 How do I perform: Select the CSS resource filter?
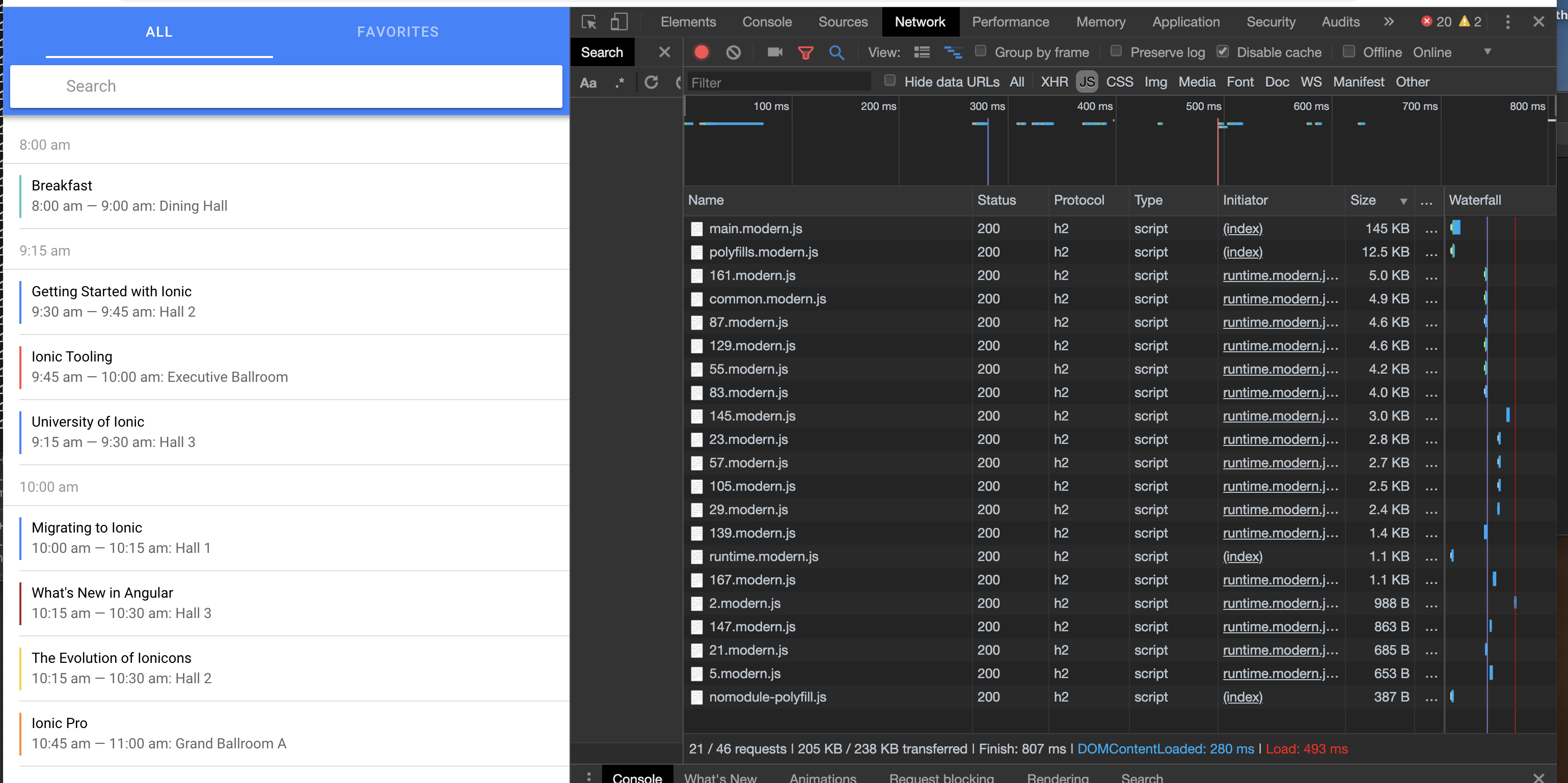tap(1119, 82)
